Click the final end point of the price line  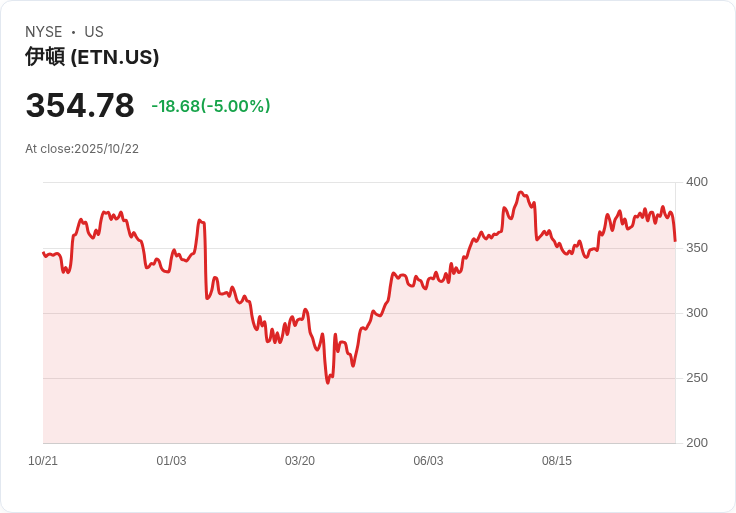pos(675,240)
